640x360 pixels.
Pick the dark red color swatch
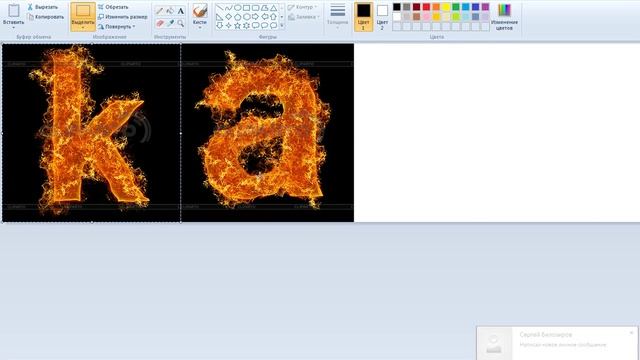[x=416, y=7]
